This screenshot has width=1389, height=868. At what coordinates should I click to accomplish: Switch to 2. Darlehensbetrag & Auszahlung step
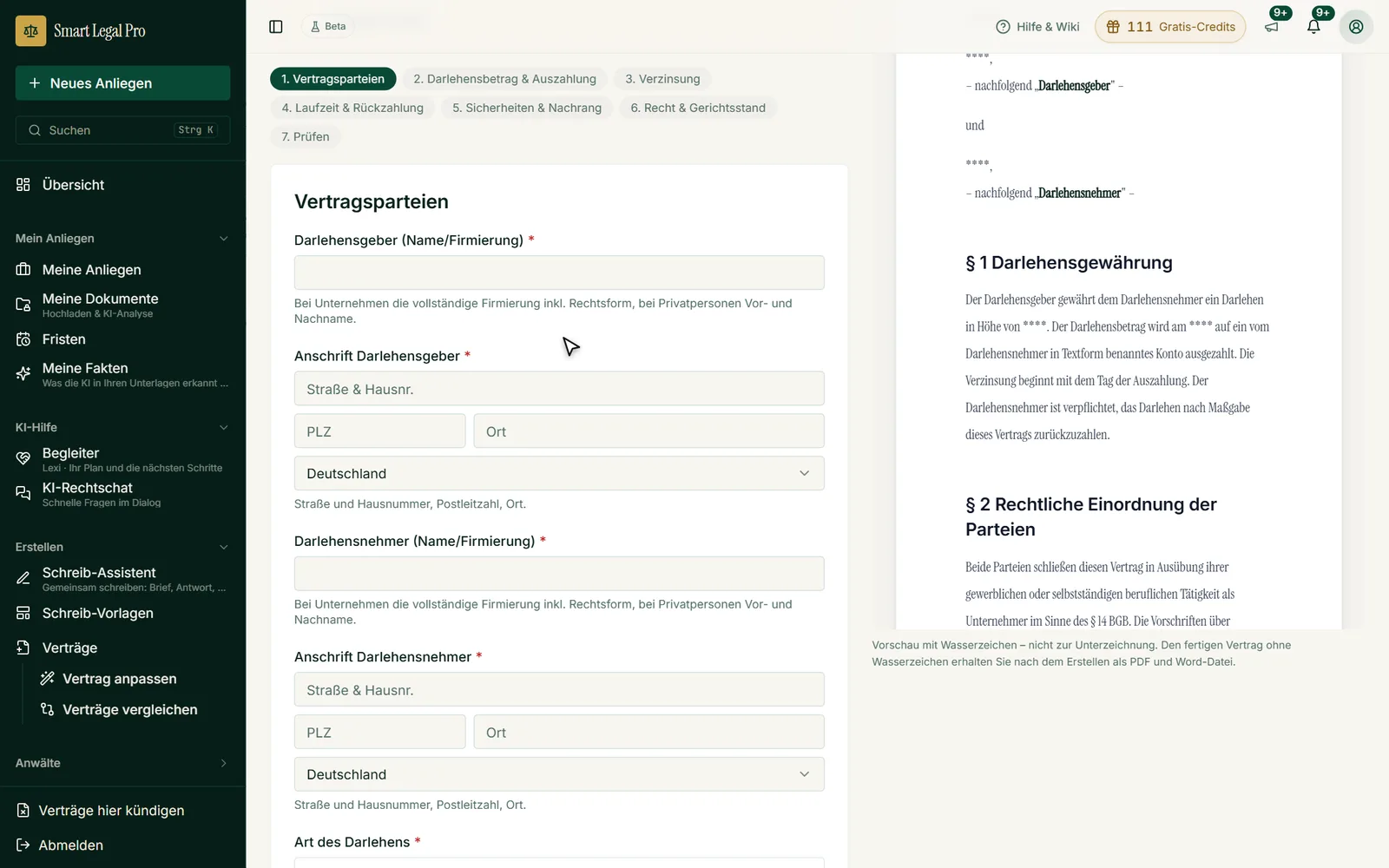tap(504, 79)
